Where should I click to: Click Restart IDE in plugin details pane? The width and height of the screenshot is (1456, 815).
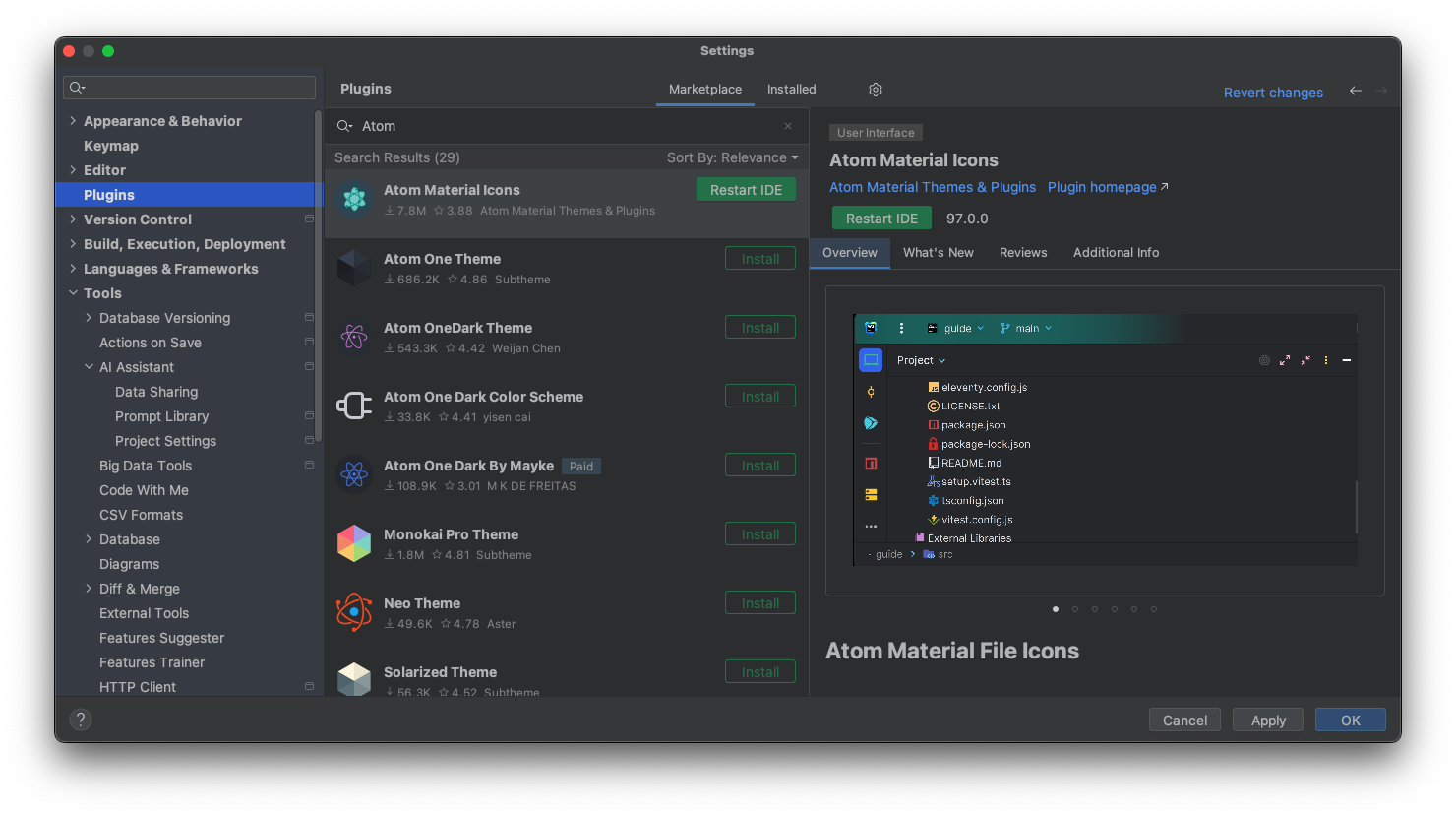(881, 219)
